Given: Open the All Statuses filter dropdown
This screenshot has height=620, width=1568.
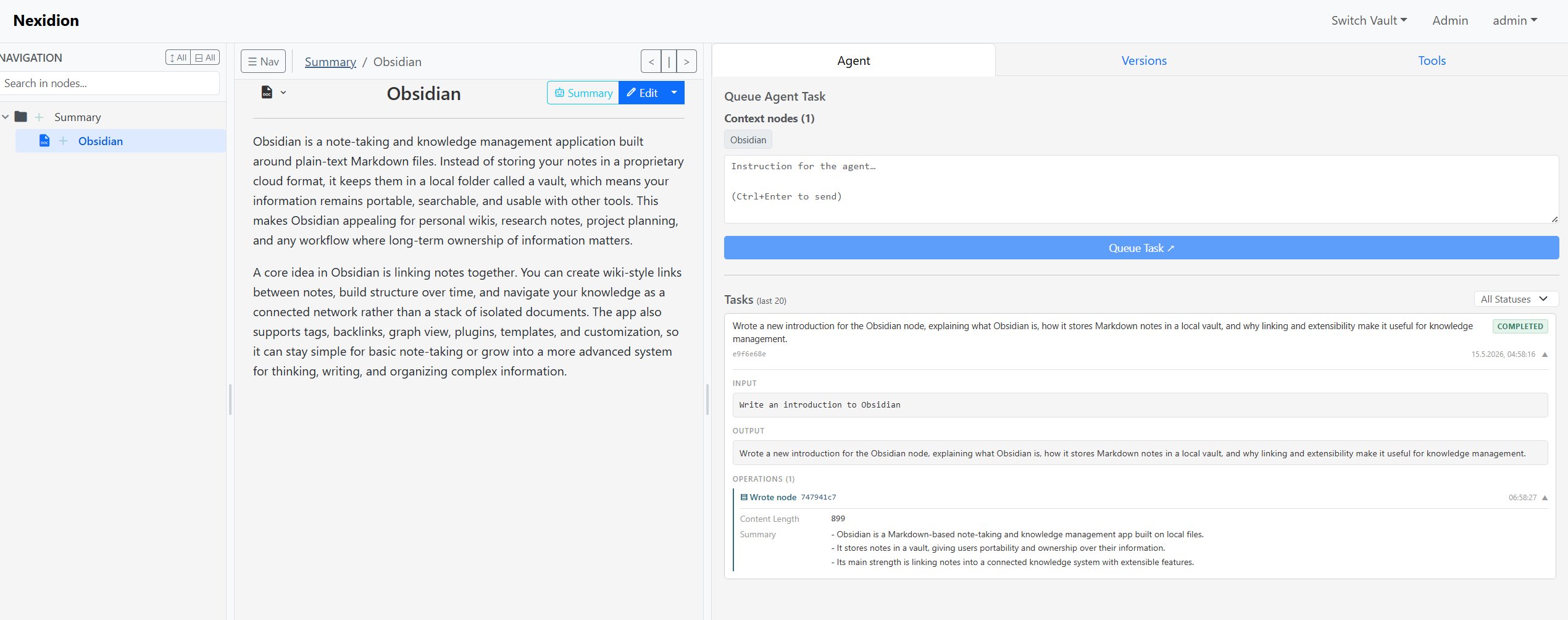Looking at the screenshot, I should point(1516,299).
